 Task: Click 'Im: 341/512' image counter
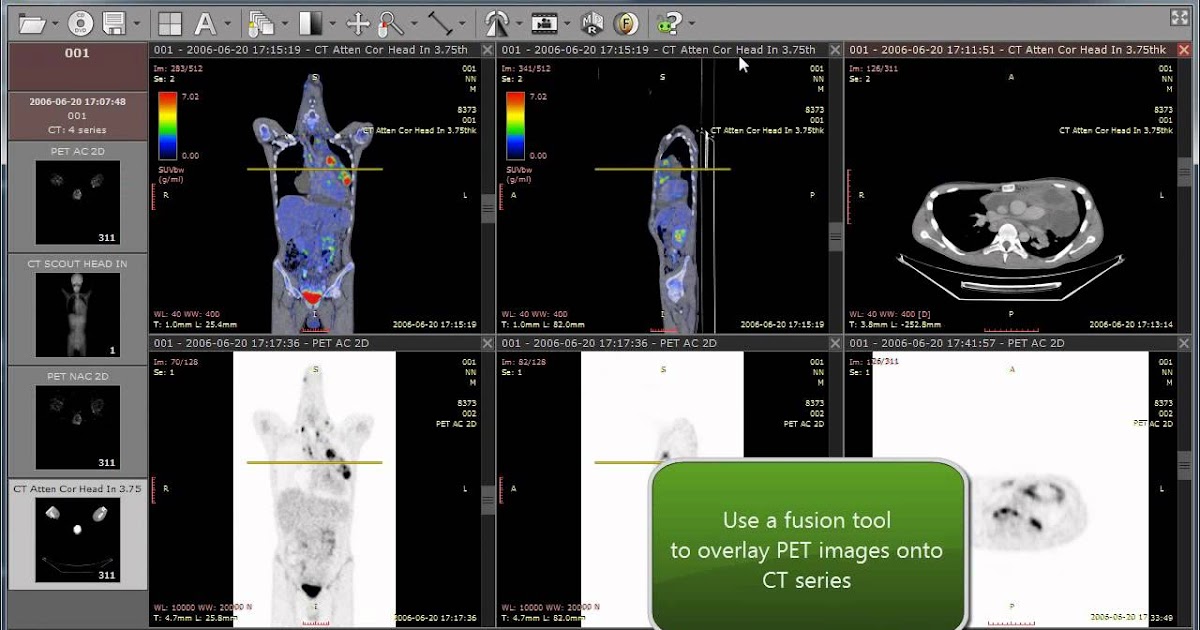coord(525,68)
